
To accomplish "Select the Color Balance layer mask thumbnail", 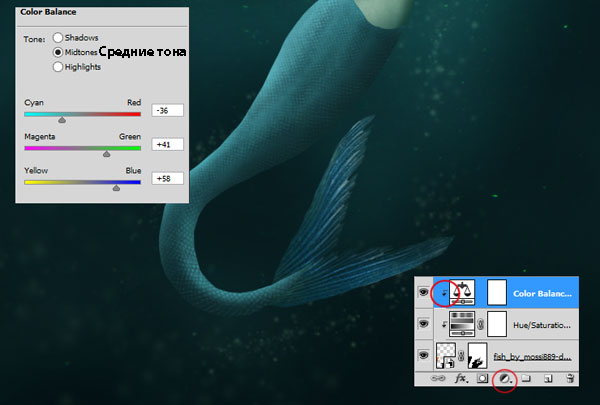I will pos(497,292).
